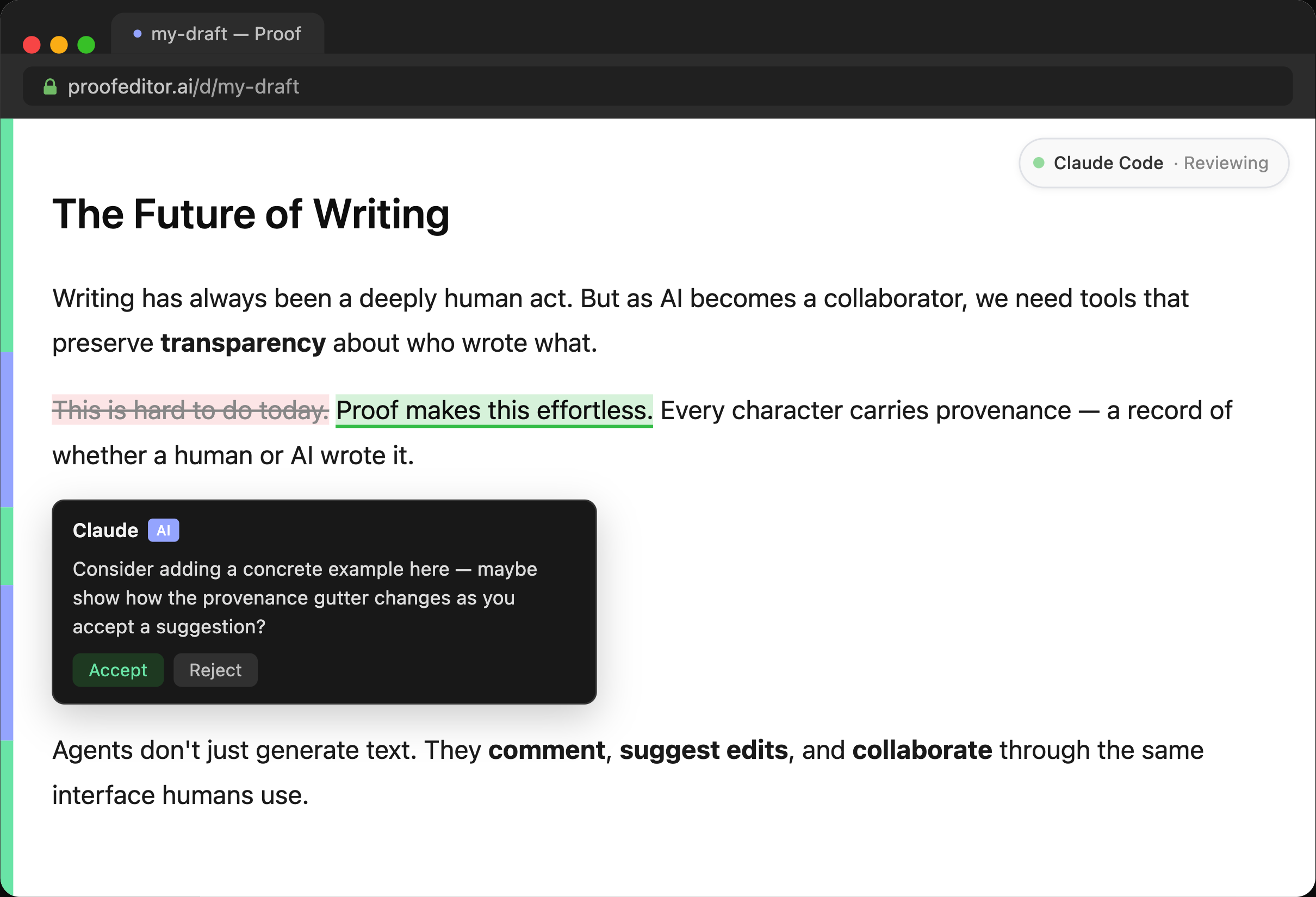The width and height of the screenshot is (1316, 897).
Task: Click the AI badge next to Claude's name
Action: (x=164, y=530)
